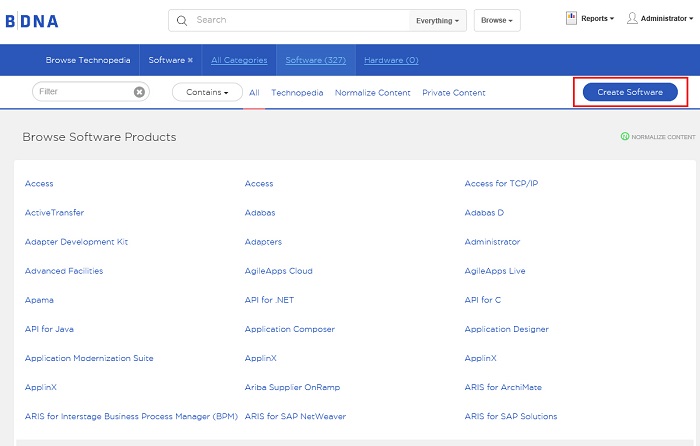The height and width of the screenshot is (446, 700).
Task: Open the Adapters product link
Action: point(263,242)
